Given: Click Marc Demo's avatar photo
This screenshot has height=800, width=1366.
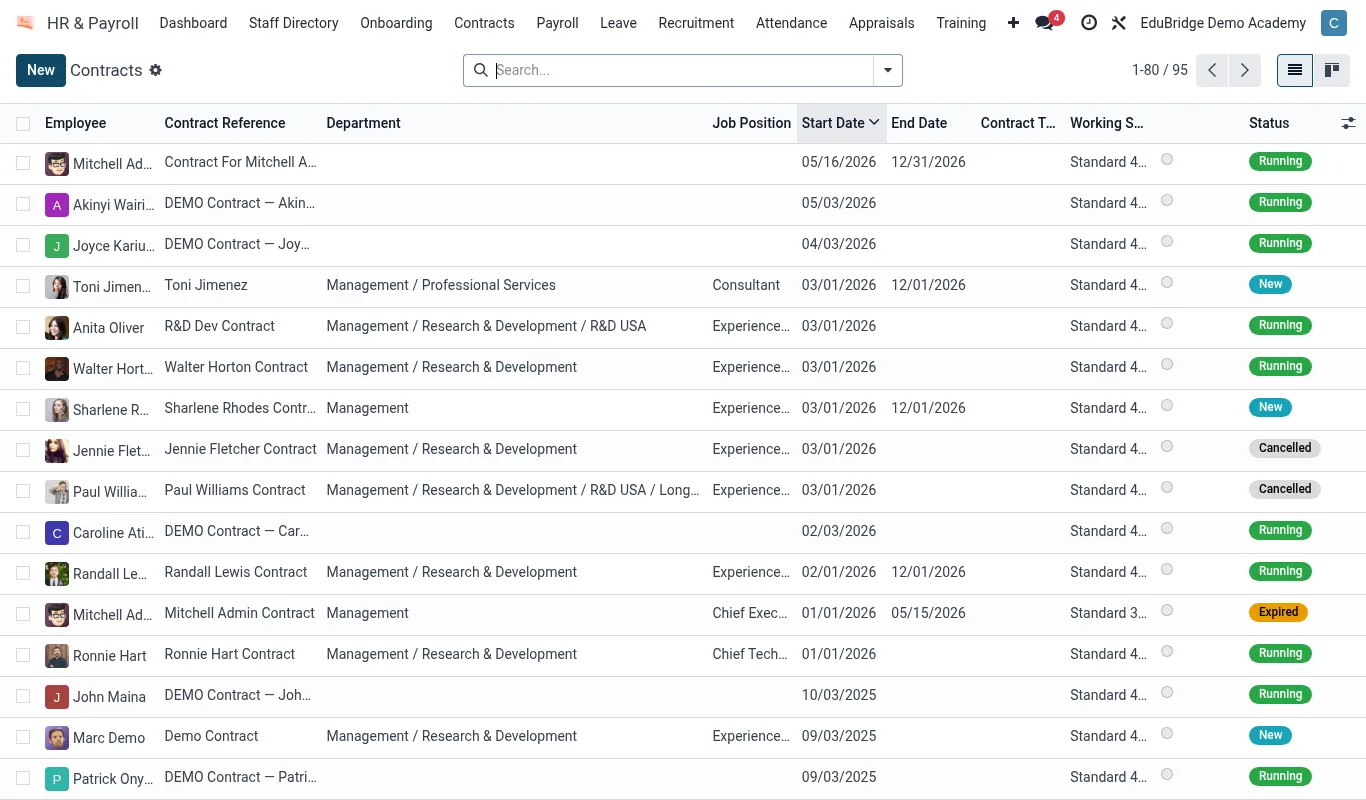Looking at the screenshot, I should point(57,737).
